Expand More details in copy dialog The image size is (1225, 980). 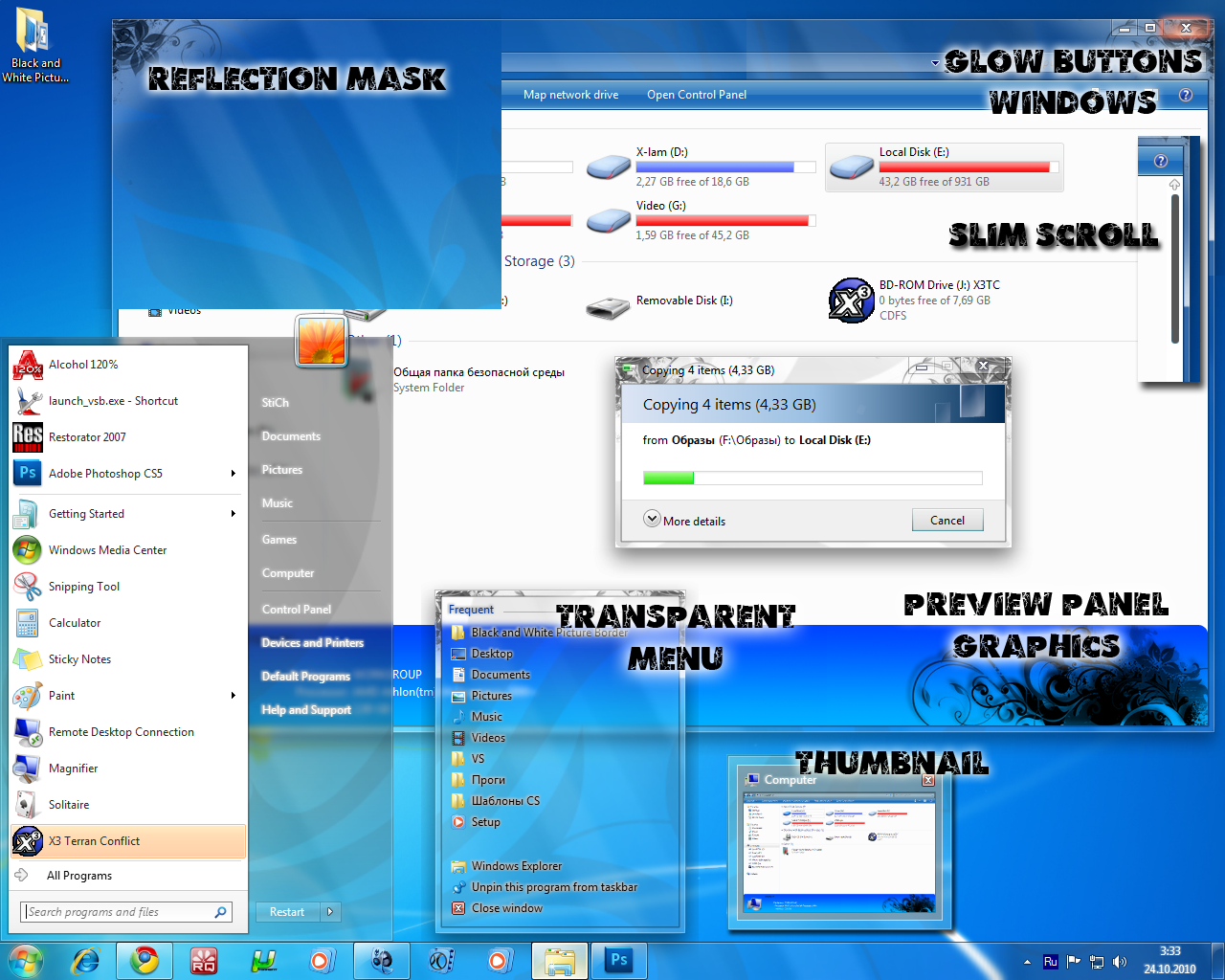pyautogui.click(x=684, y=520)
